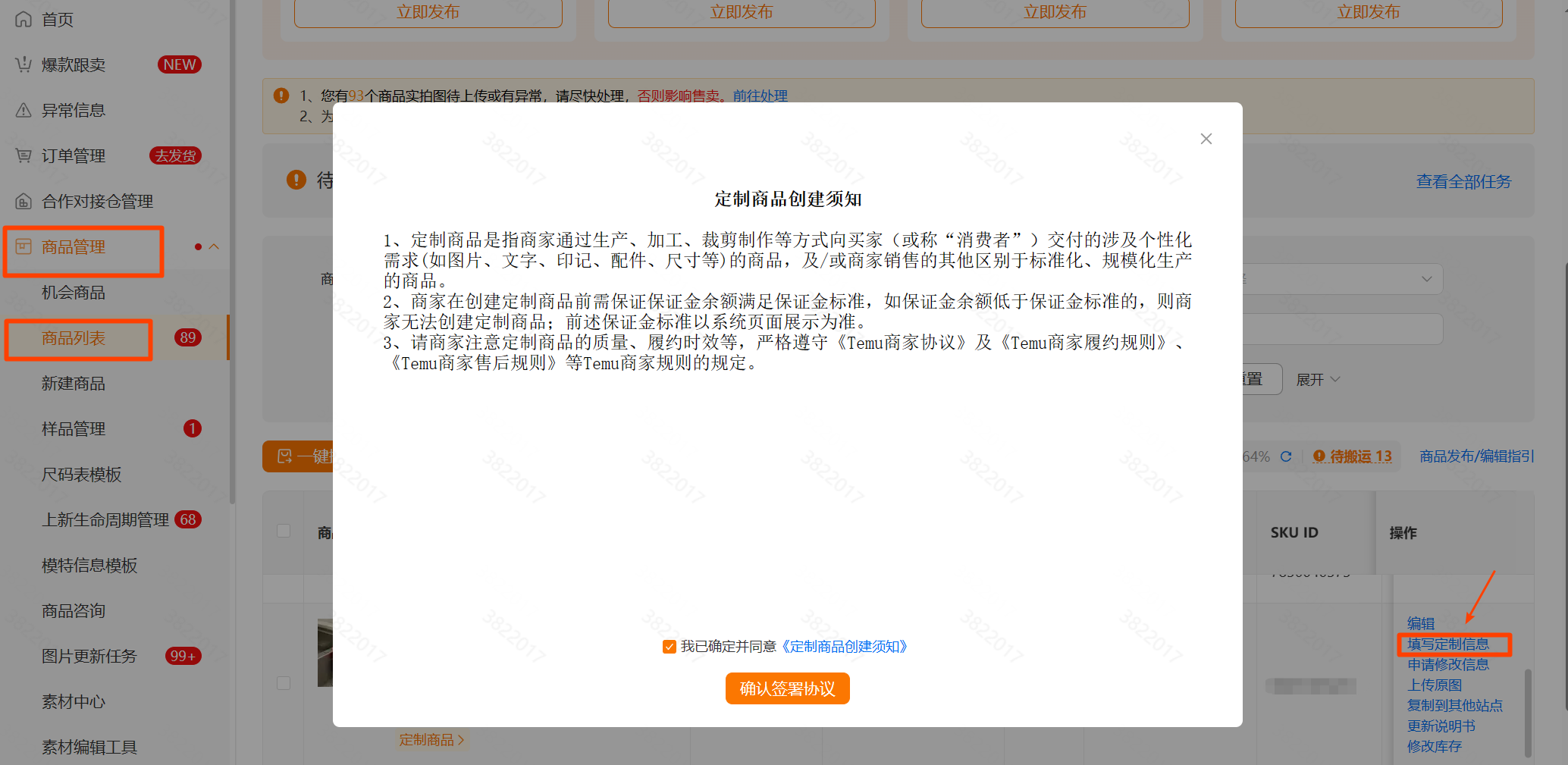The image size is (1568, 765).
Task: Click the 合作对接仓管理 warehouse icon
Action: [x=23, y=201]
